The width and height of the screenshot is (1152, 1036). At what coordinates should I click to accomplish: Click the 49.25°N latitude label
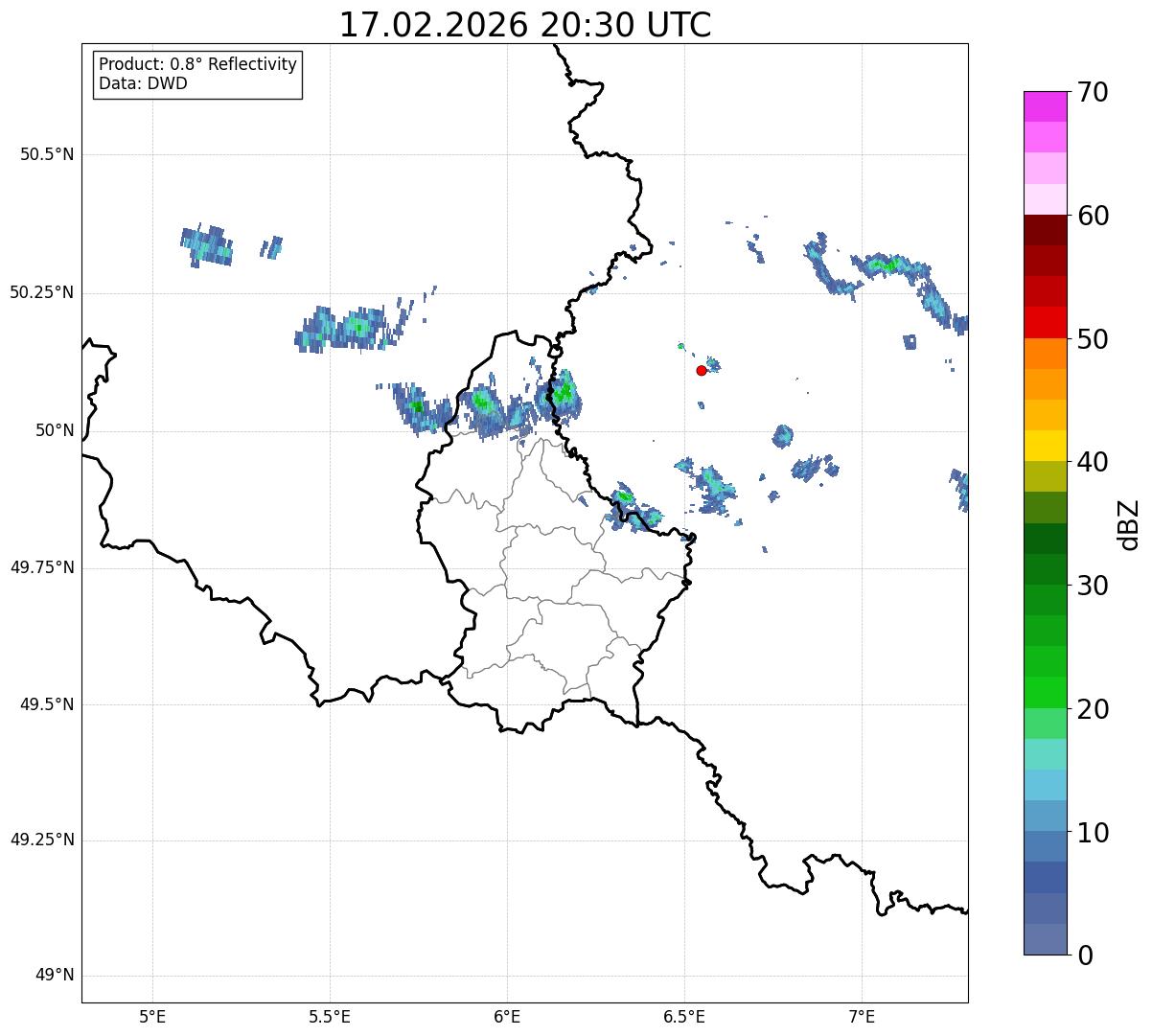click(42, 840)
